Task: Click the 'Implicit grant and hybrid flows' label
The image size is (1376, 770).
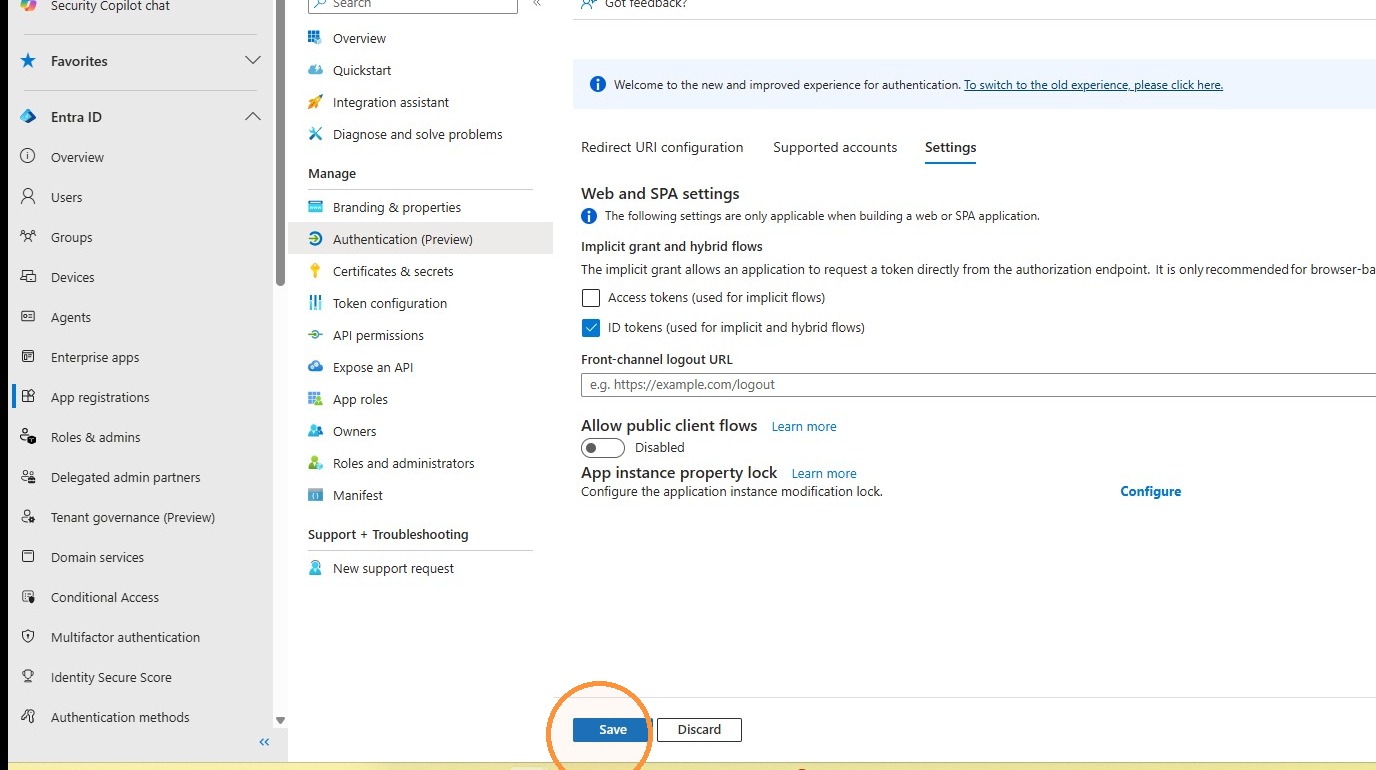Action: 672,246
